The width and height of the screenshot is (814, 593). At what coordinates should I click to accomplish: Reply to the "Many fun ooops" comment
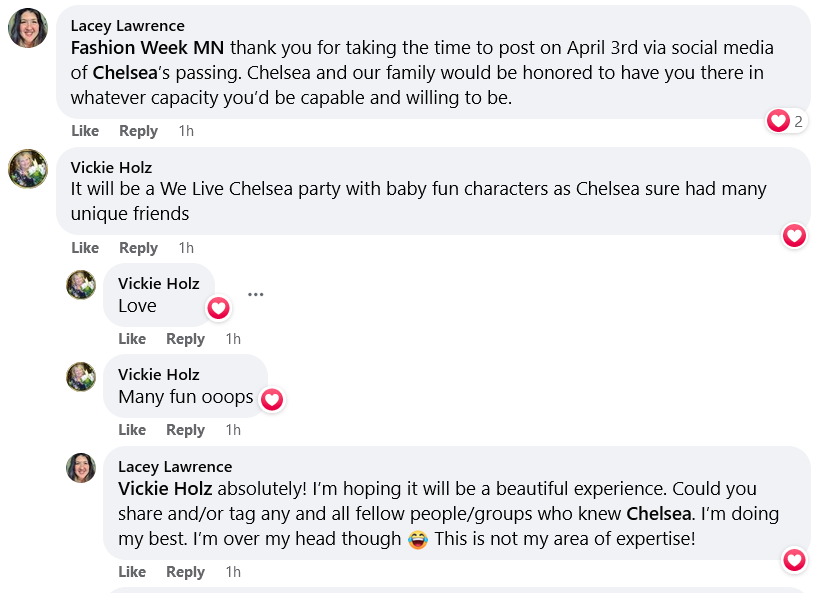[x=185, y=430]
